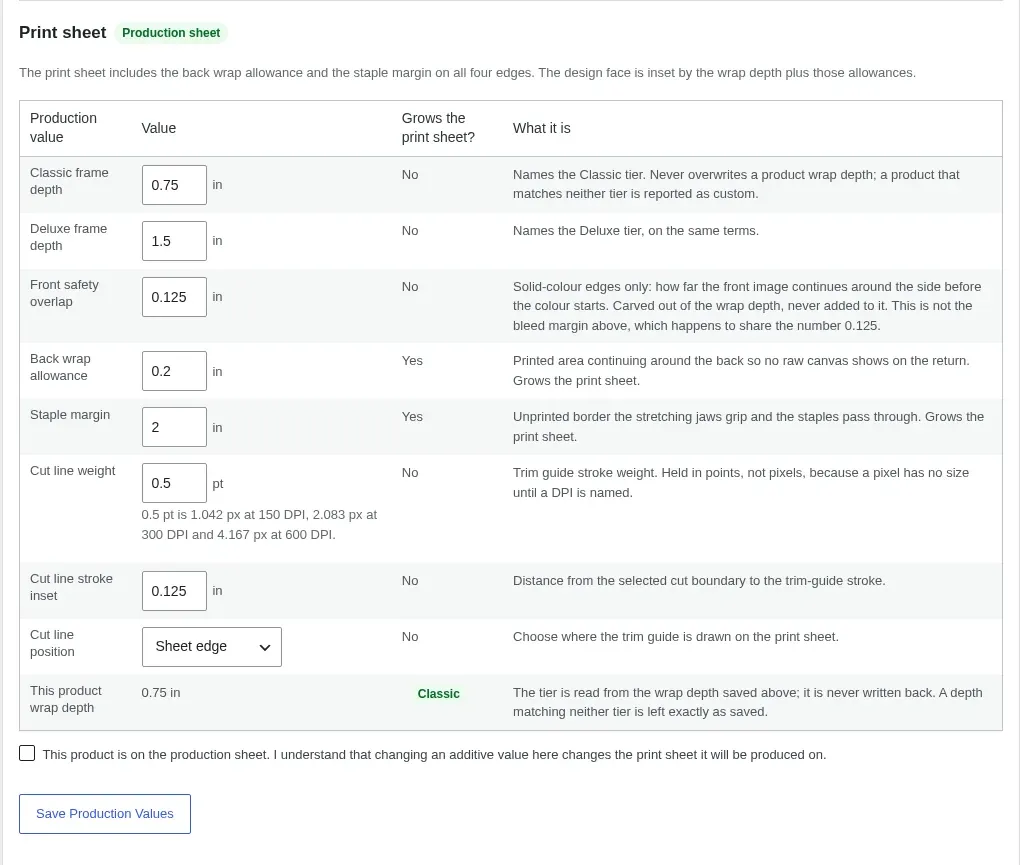The width and height of the screenshot is (1020, 865).
Task: Edit the Deluxe frame depth value
Action: pos(174,241)
